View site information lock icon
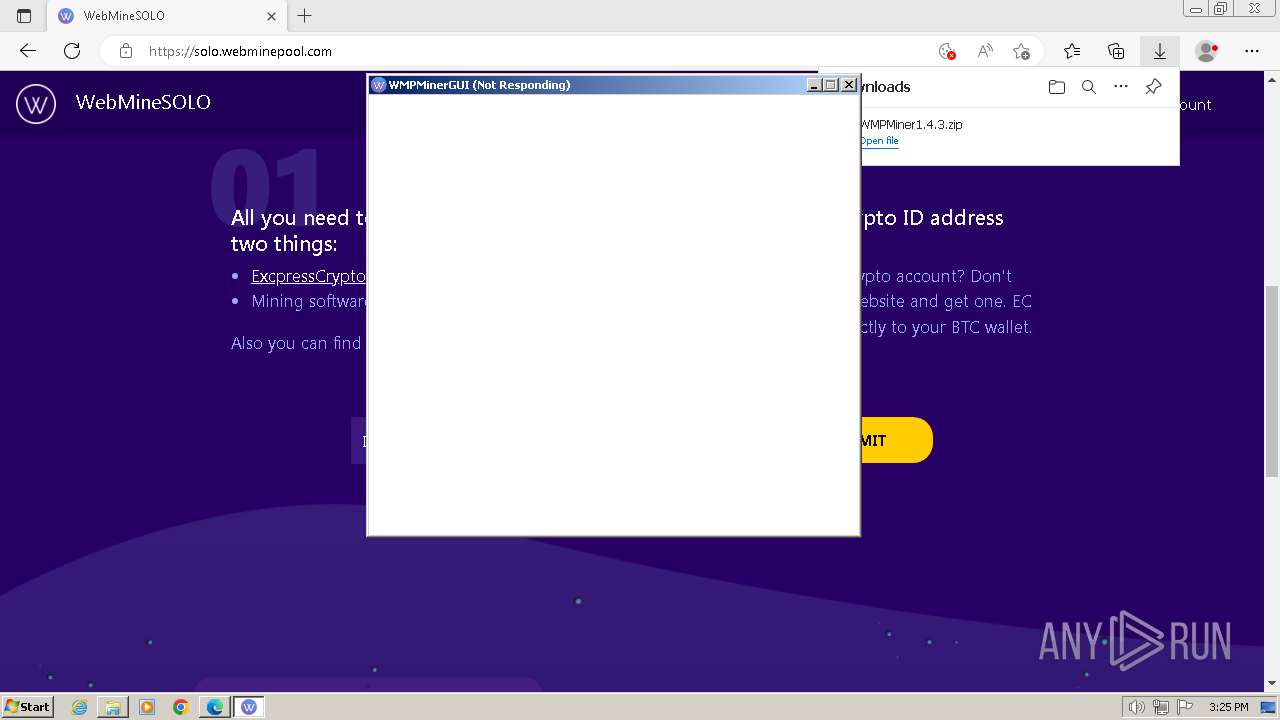1280x720 pixels. (126, 51)
